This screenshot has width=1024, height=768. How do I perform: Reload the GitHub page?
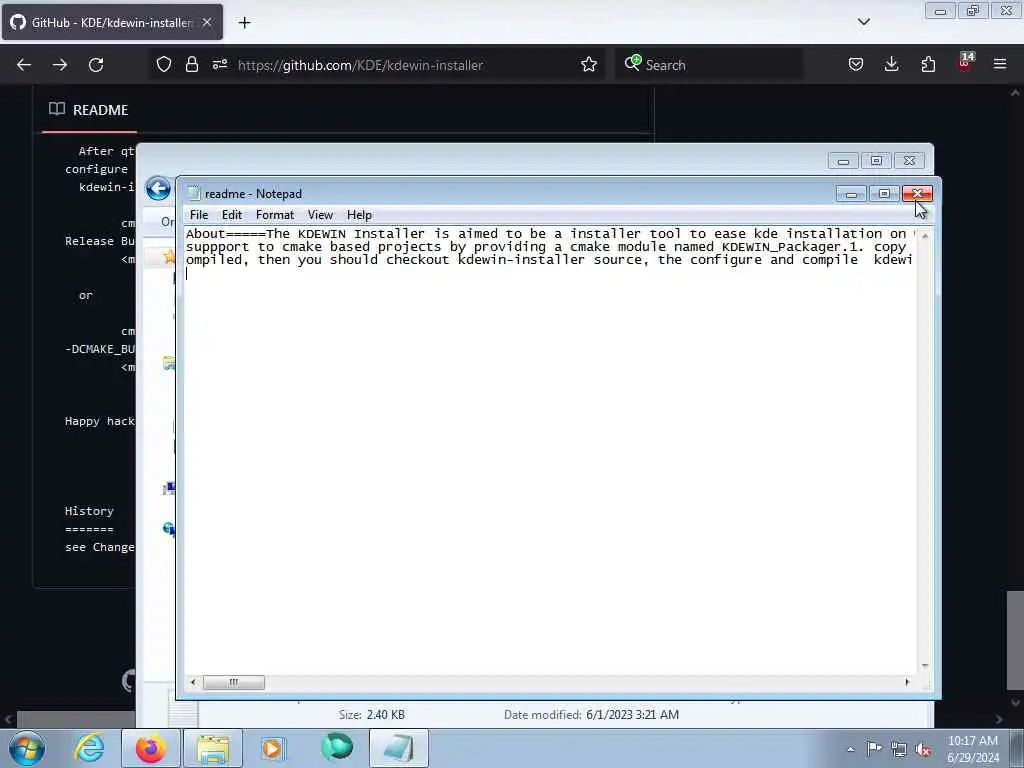tap(96, 65)
